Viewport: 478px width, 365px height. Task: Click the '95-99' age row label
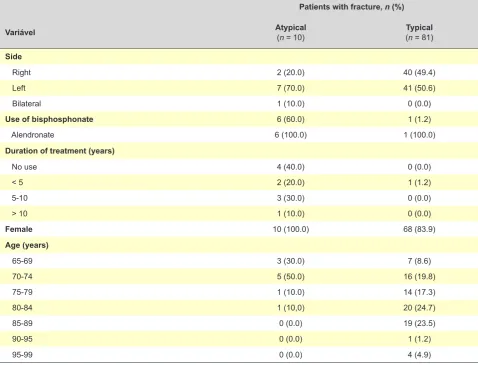22,355
